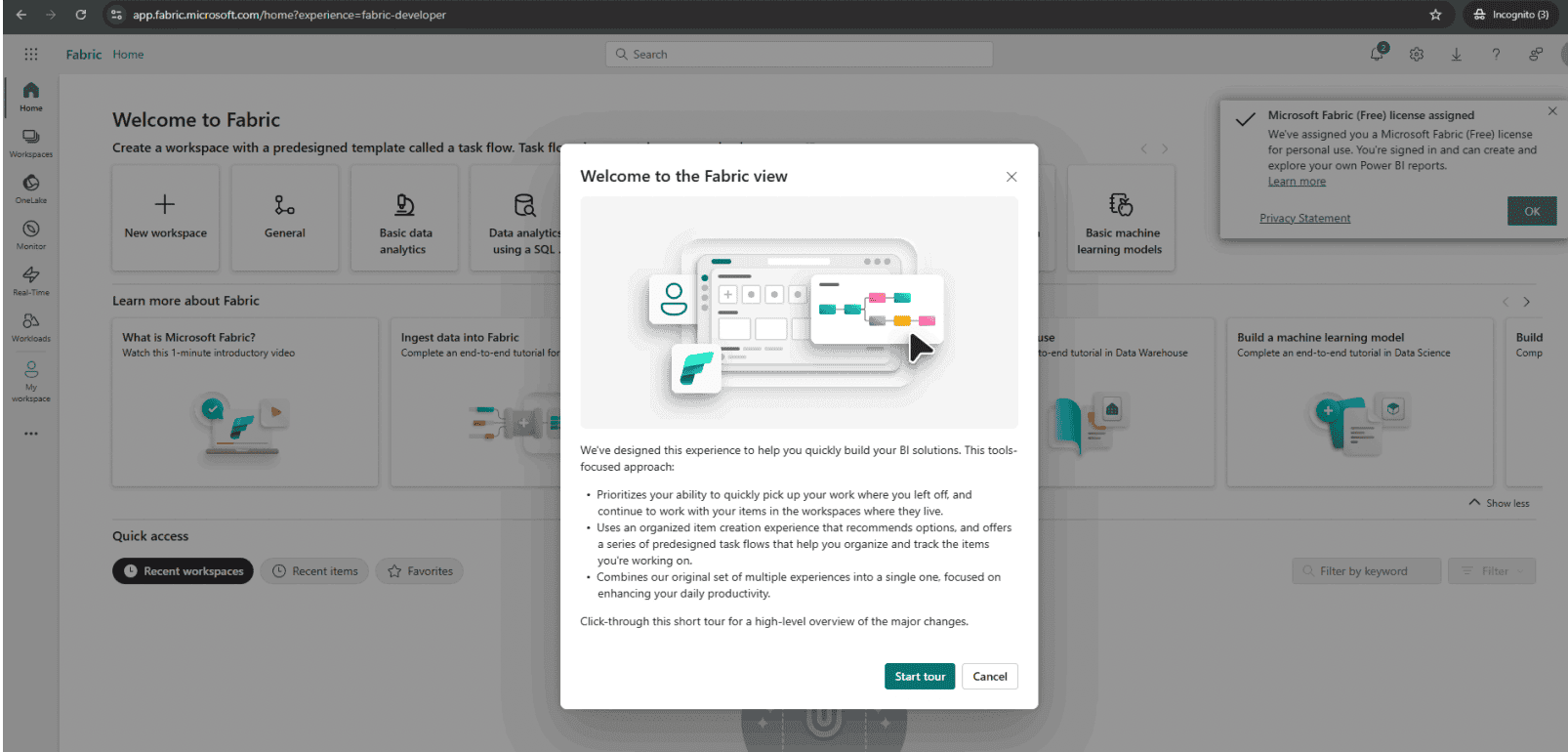This screenshot has width=1568, height=752.
Task: Collapse section using Show less
Action: pyautogui.click(x=1500, y=503)
